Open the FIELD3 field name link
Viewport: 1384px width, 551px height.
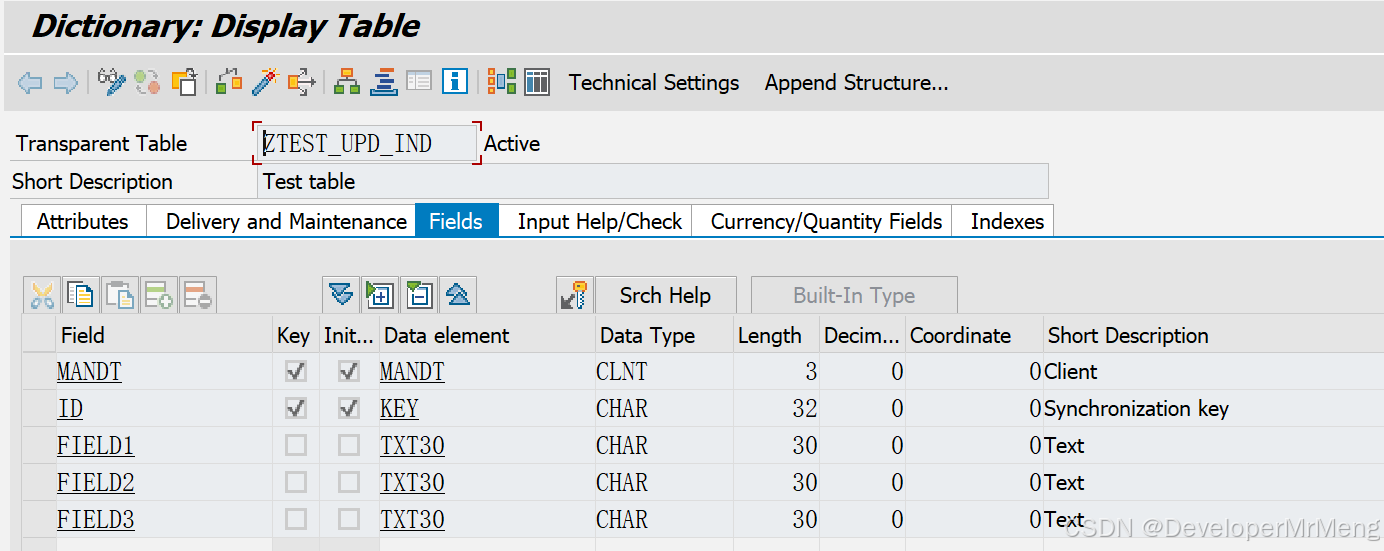point(95,520)
